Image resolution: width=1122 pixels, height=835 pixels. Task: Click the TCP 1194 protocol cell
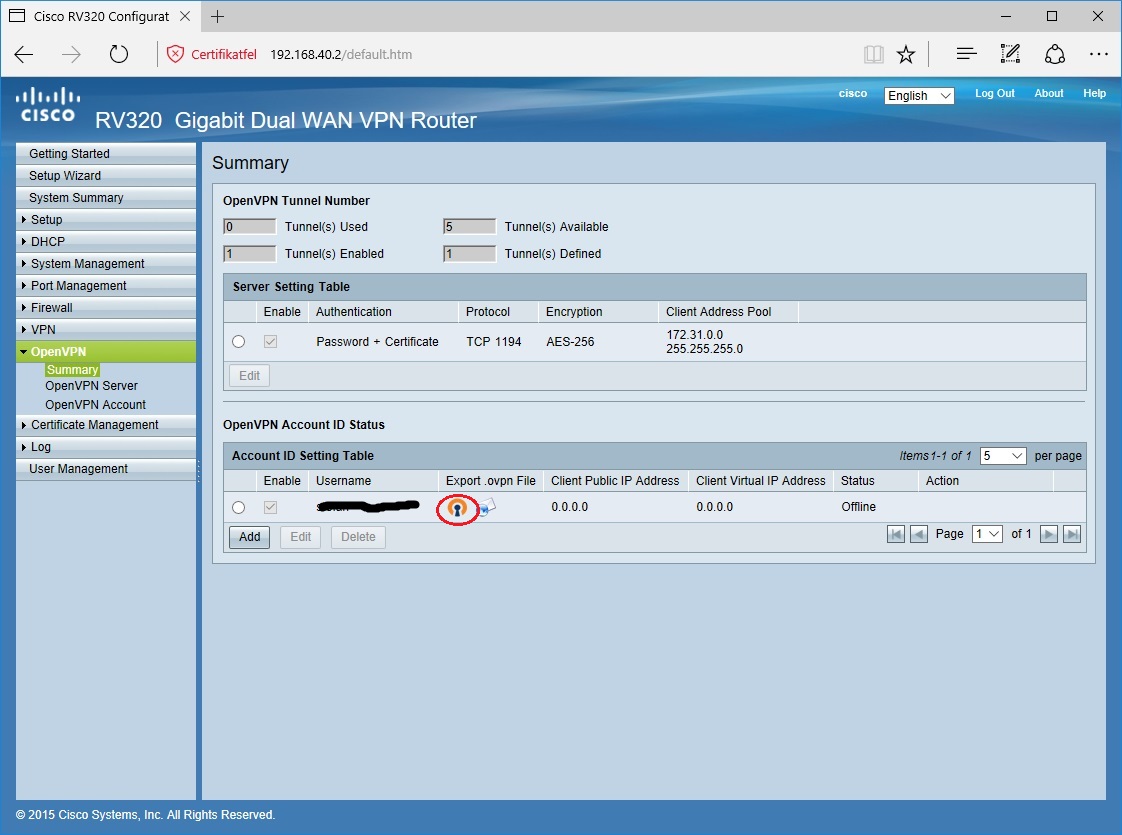click(494, 342)
